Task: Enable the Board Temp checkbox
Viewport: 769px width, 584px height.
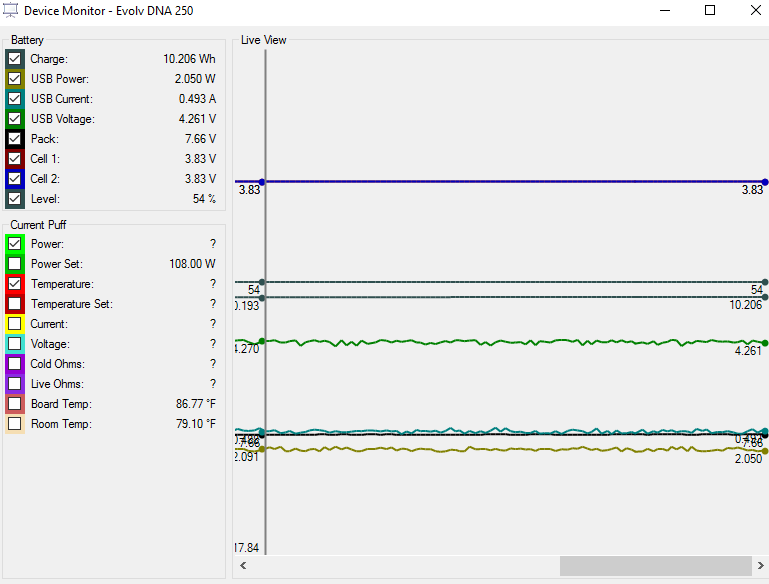Action: pyautogui.click(x=15, y=404)
